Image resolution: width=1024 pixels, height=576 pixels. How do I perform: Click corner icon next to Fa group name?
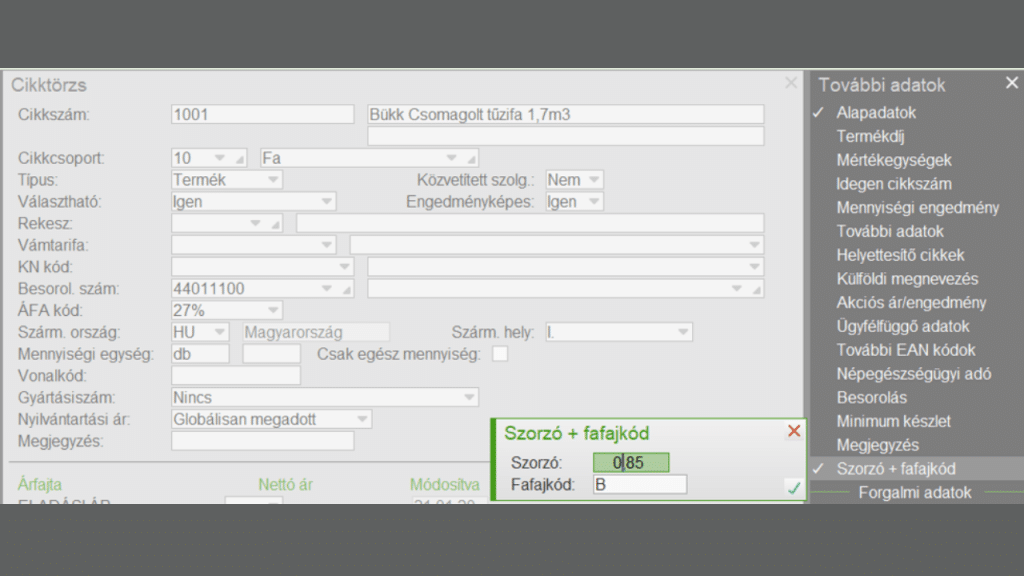coord(471,159)
